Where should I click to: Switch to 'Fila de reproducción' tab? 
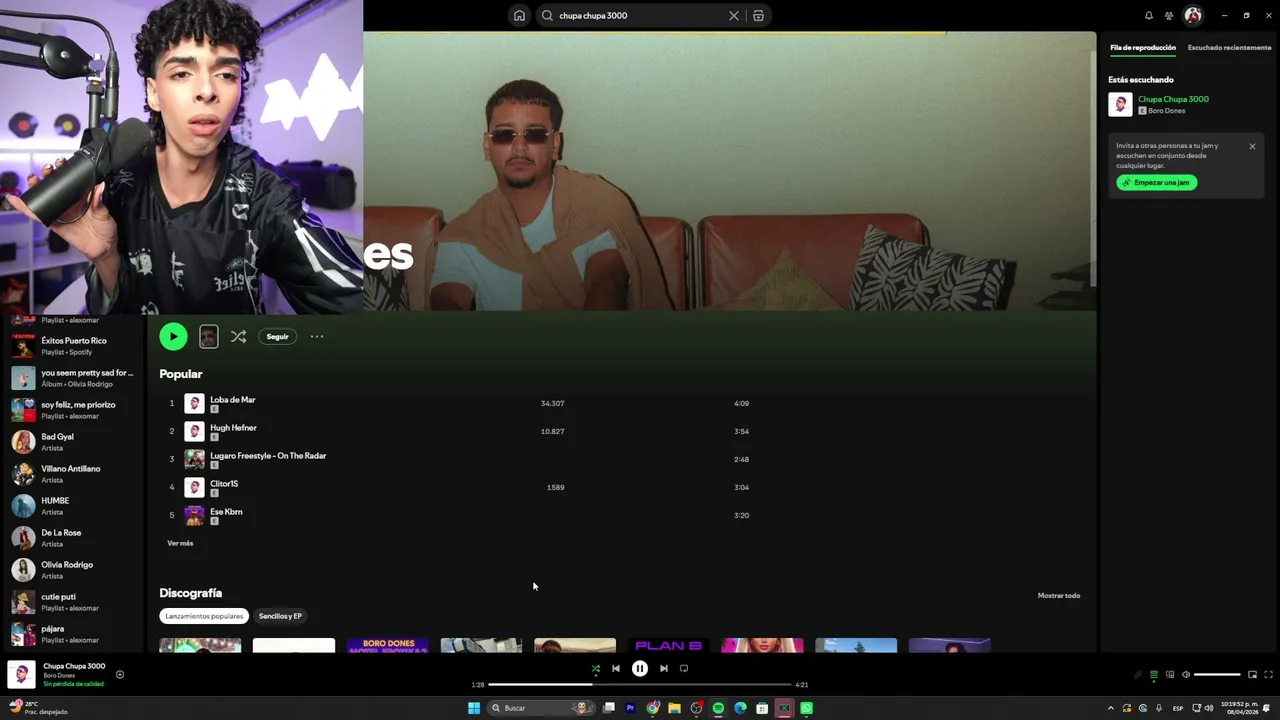click(1143, 48)
